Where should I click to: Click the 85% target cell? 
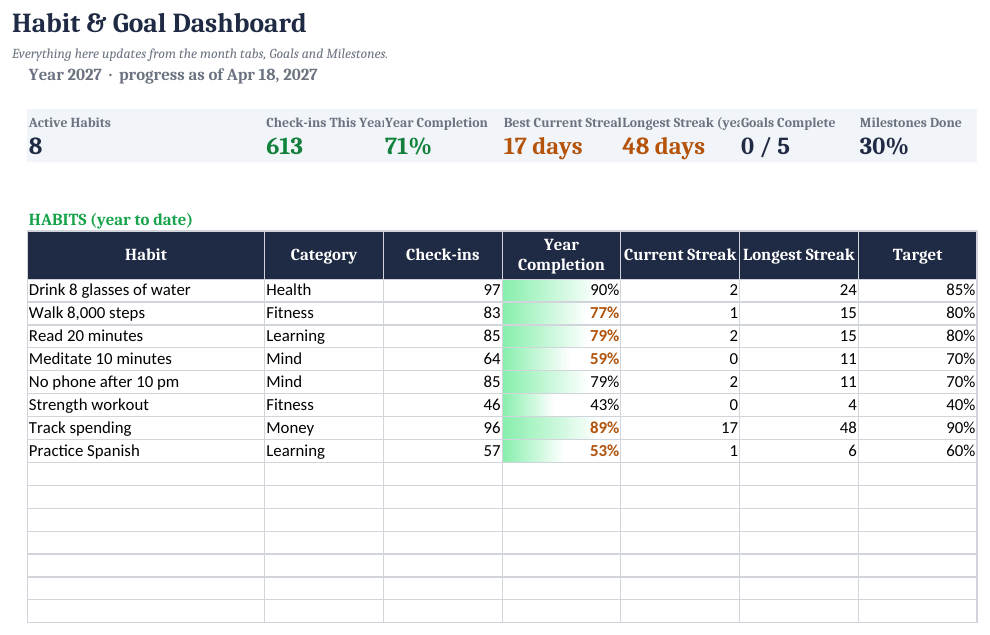pyautogui.click(x=917, y=290)
